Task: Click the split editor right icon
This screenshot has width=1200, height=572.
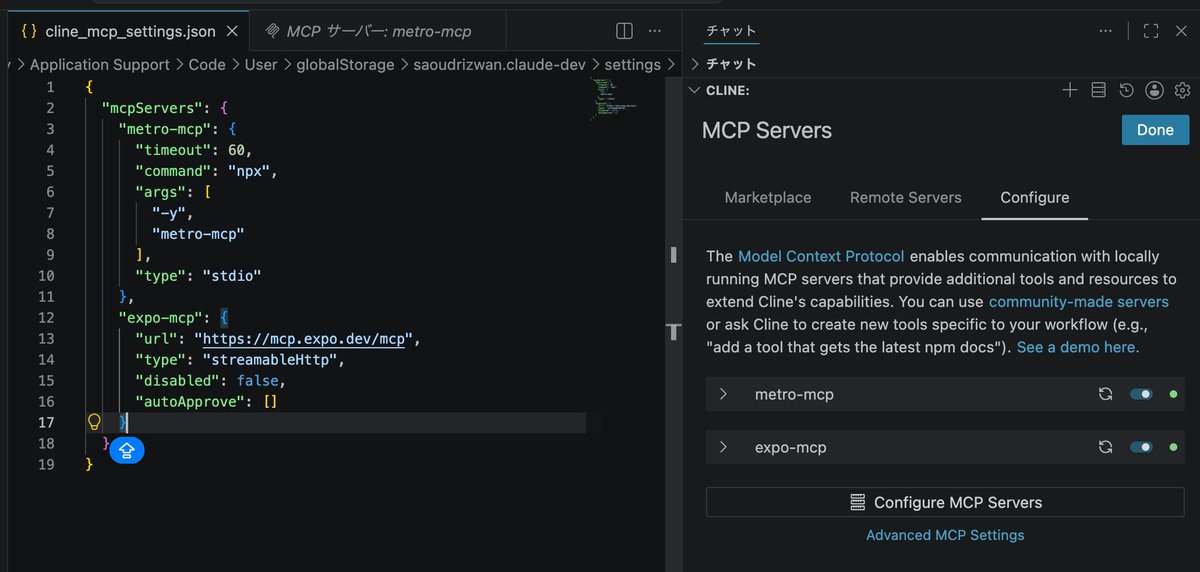Action: 624,31
